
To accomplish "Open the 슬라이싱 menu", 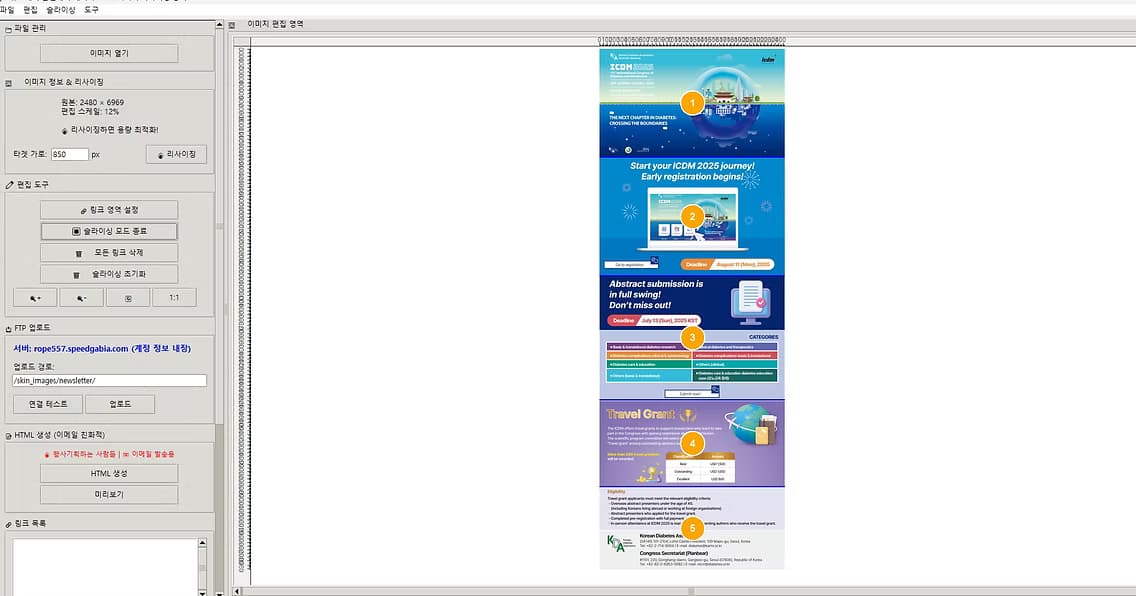I will click(x=60, y=10).
